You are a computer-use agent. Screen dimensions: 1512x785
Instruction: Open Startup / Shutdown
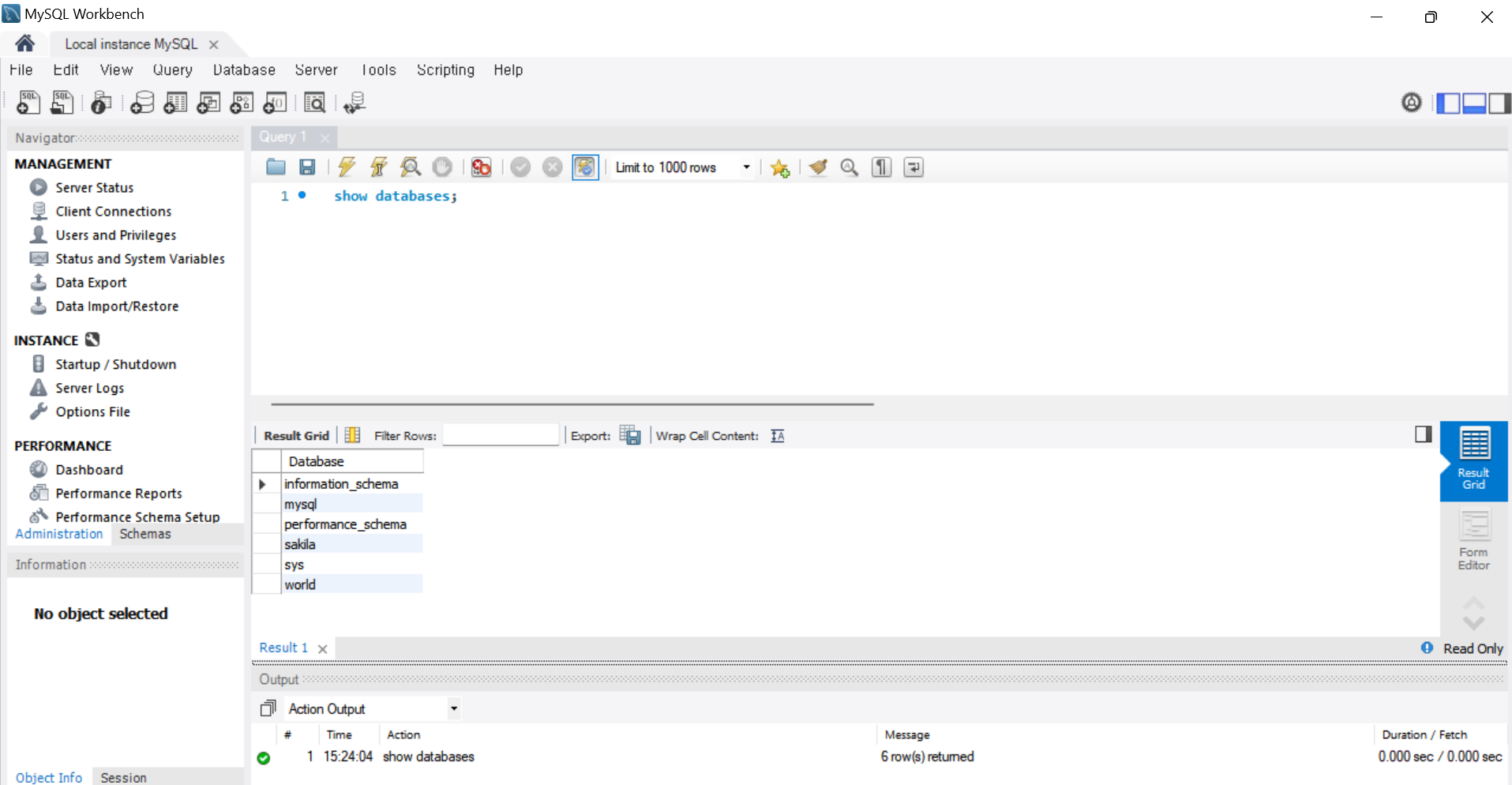(x=116, y=364)
